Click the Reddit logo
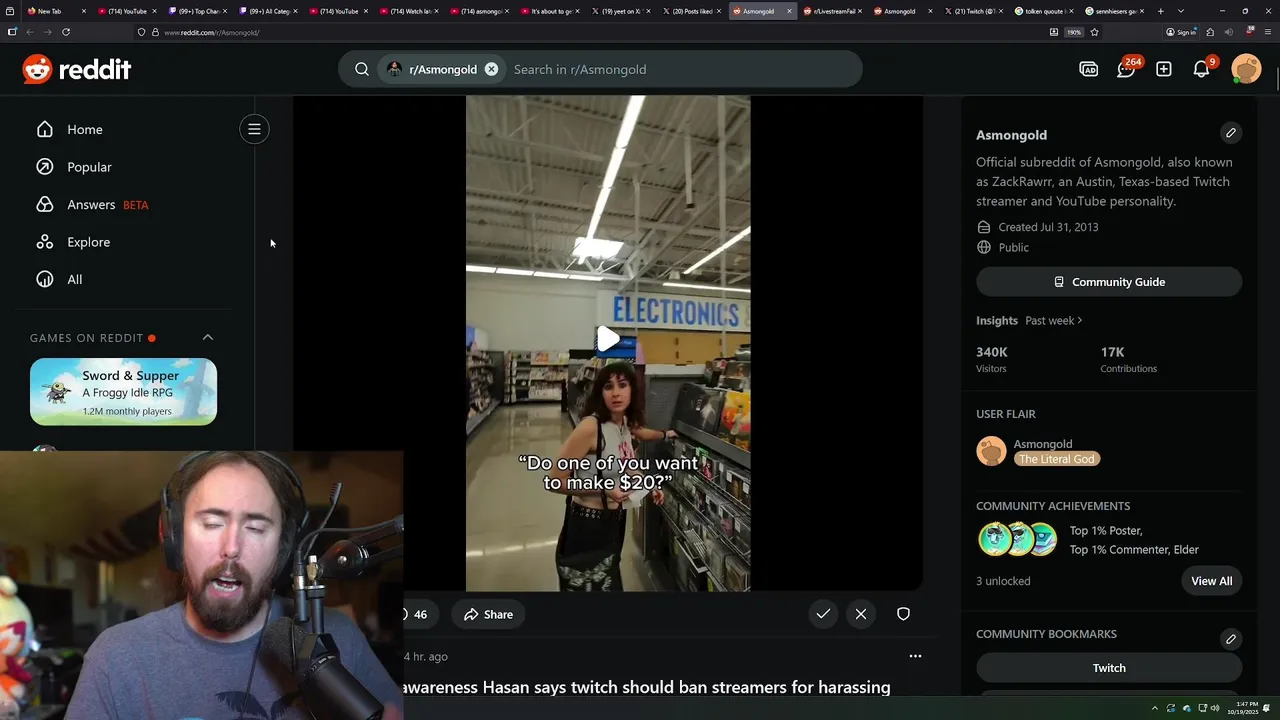 pyautogui.click(x=77, y=69)
